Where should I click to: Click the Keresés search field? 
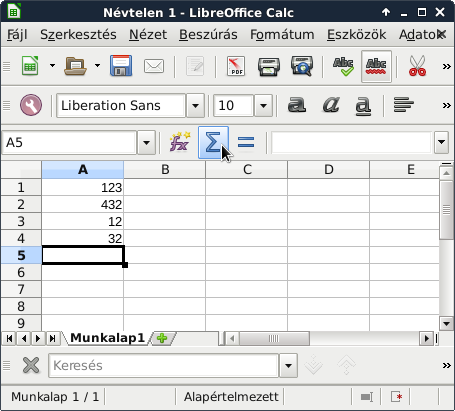point(163,366)
